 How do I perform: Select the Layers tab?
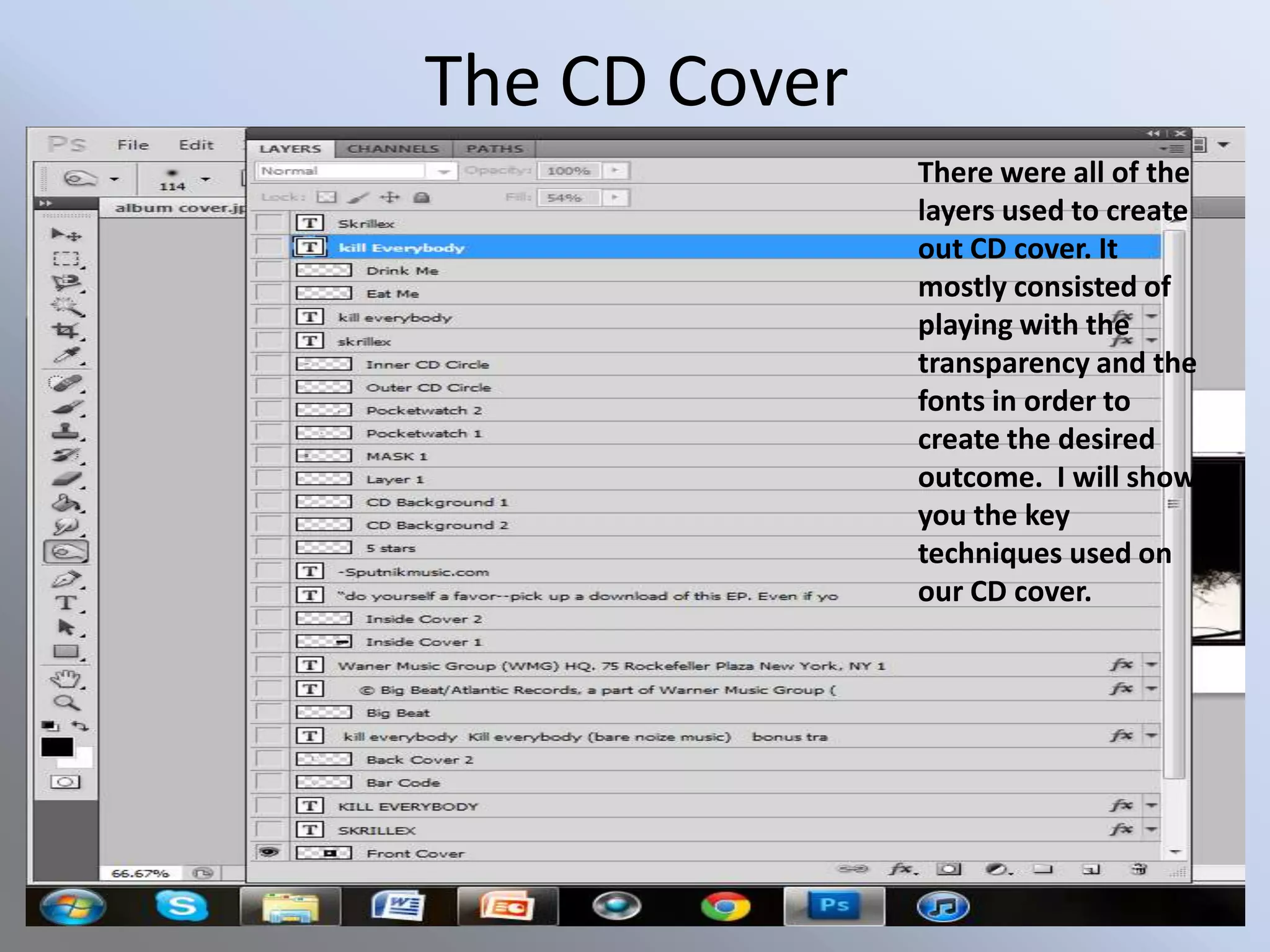[x=290, y=149]
